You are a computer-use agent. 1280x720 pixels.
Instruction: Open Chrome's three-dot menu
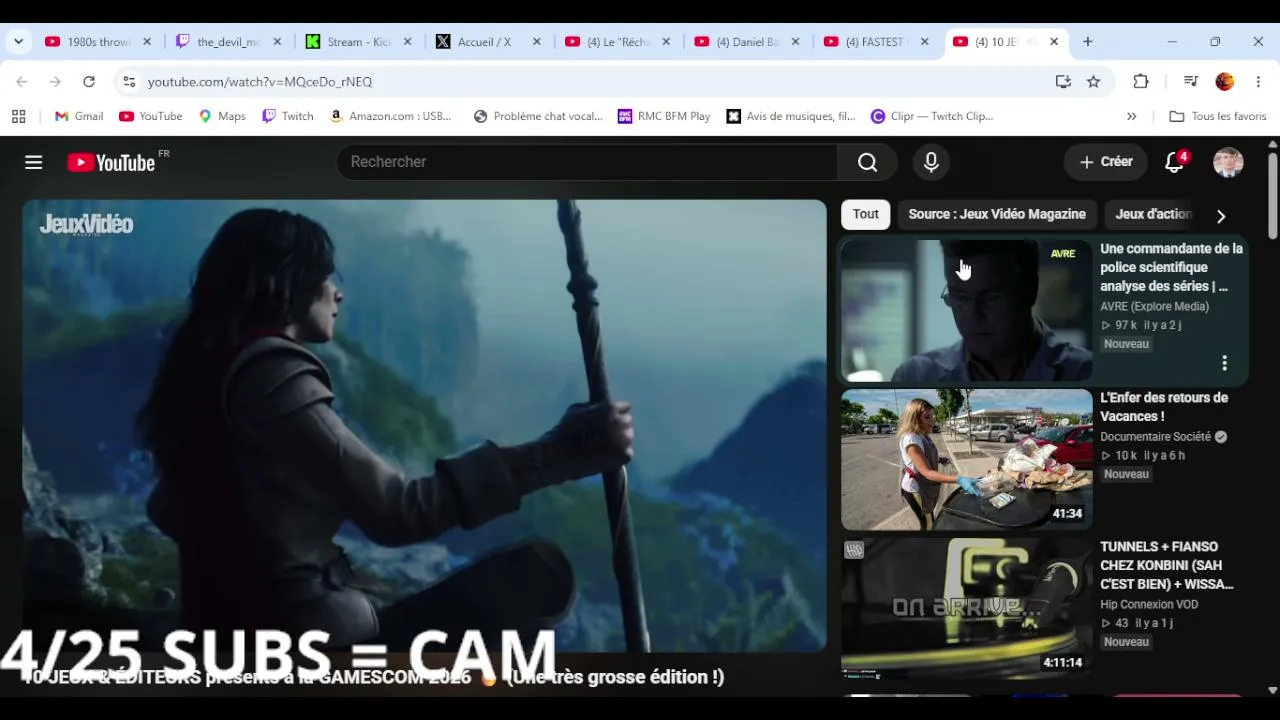pos(1258,82)
